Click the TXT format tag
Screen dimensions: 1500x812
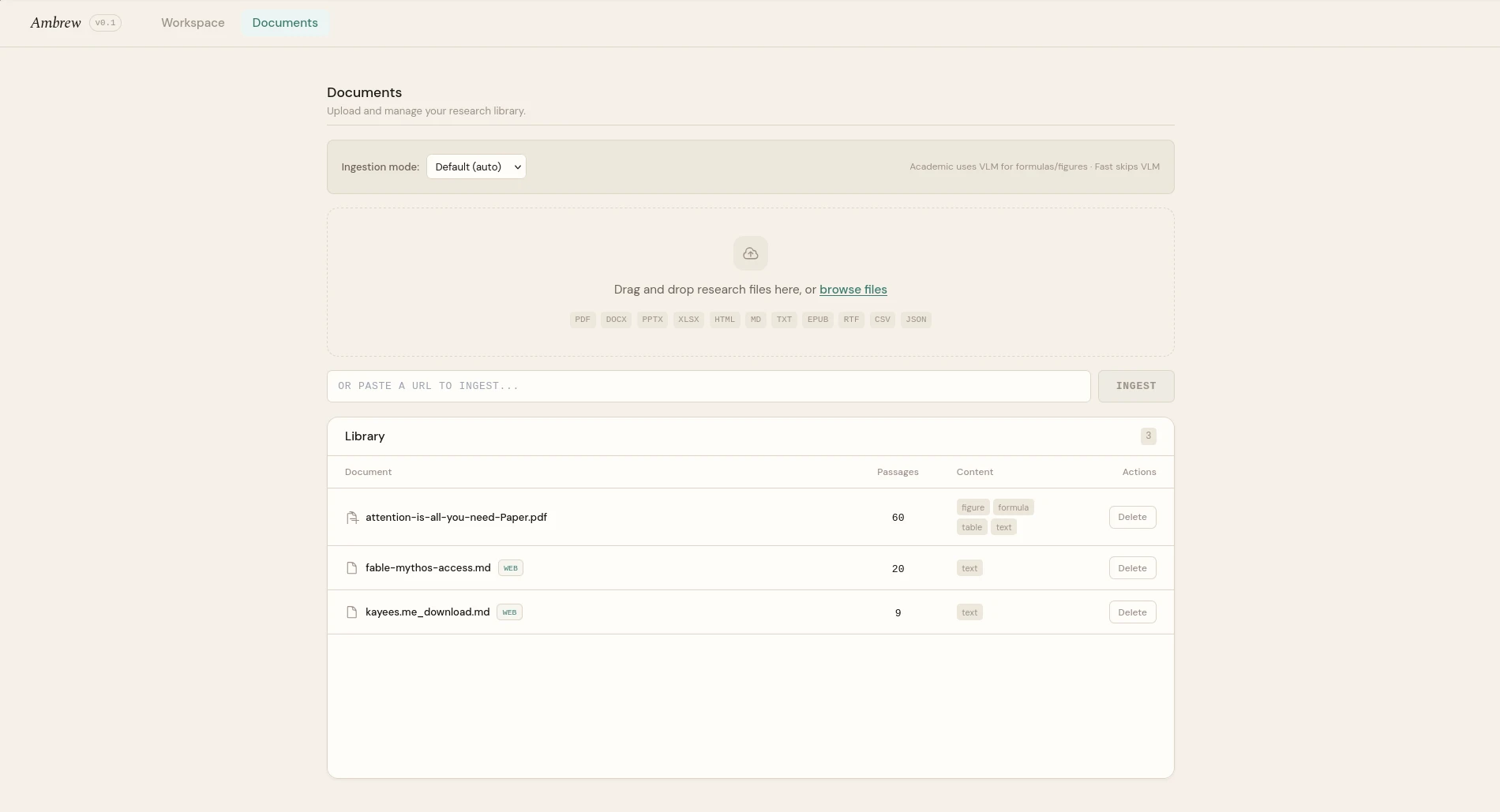784,320
